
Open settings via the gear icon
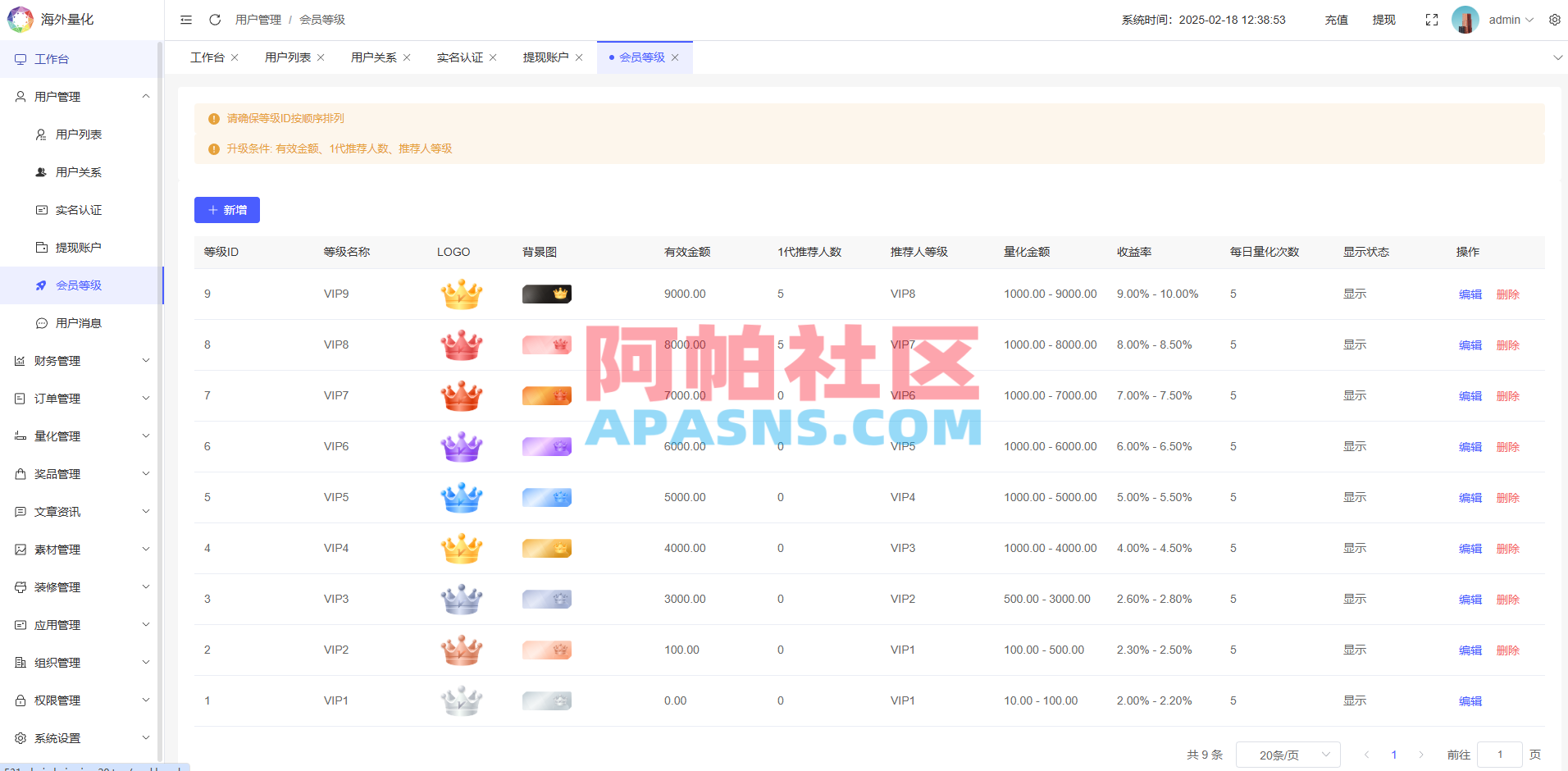tap(1554, 19)
